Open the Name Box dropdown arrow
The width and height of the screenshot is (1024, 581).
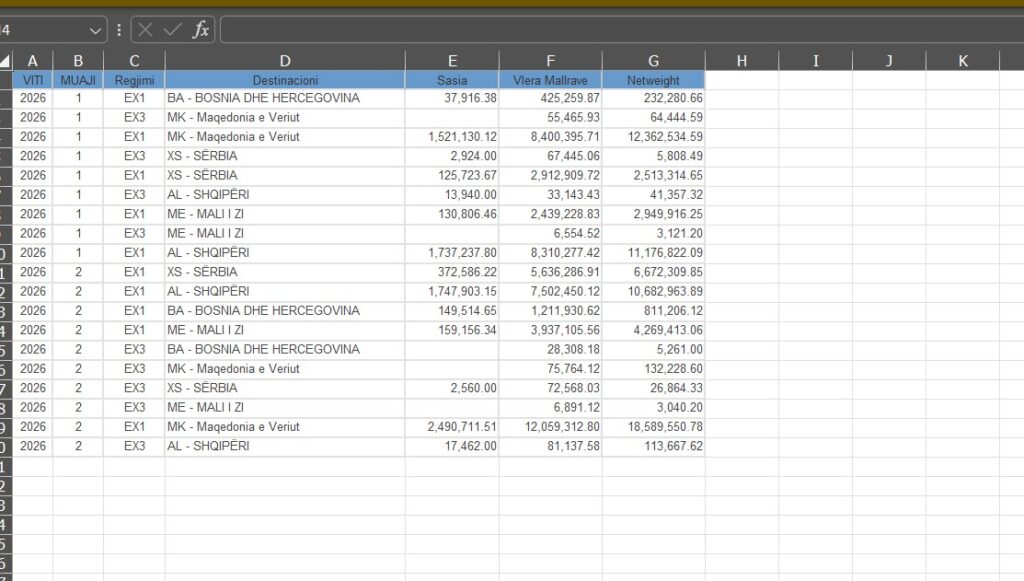tap(95, 30)
